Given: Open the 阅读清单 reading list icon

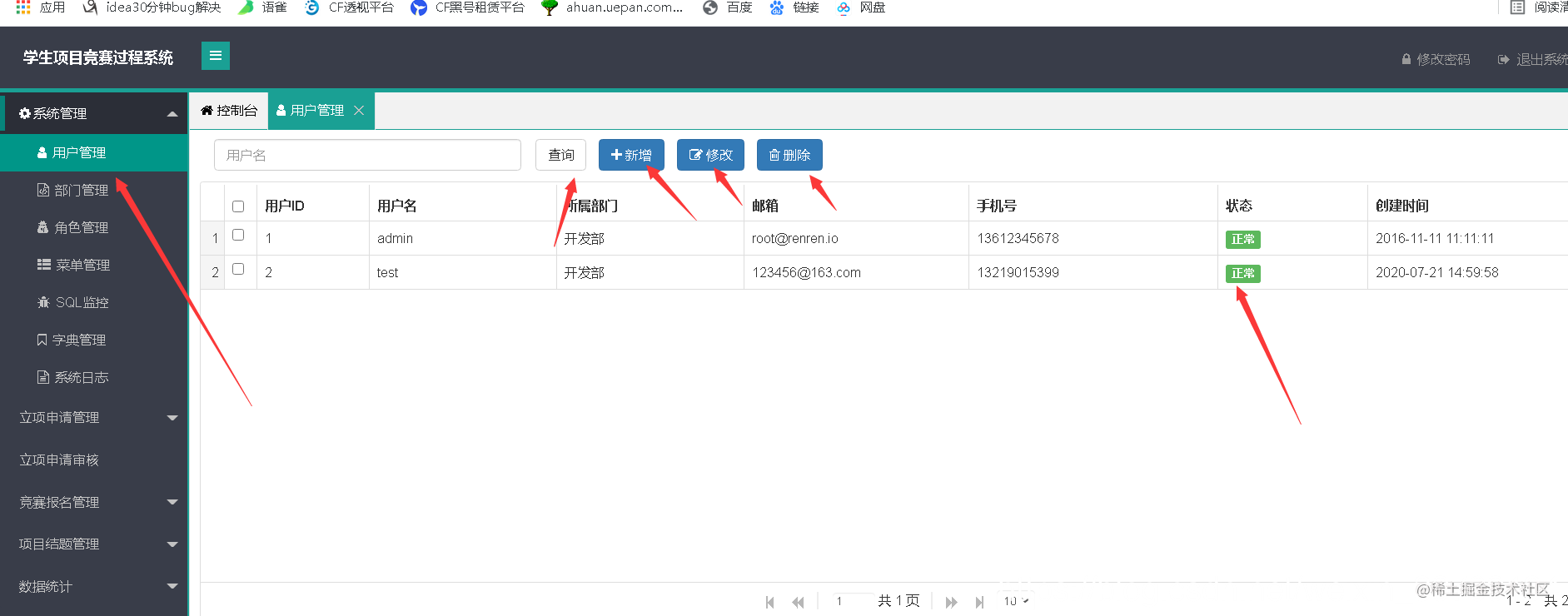Looking at the screenshot, I should (1517, 7).
